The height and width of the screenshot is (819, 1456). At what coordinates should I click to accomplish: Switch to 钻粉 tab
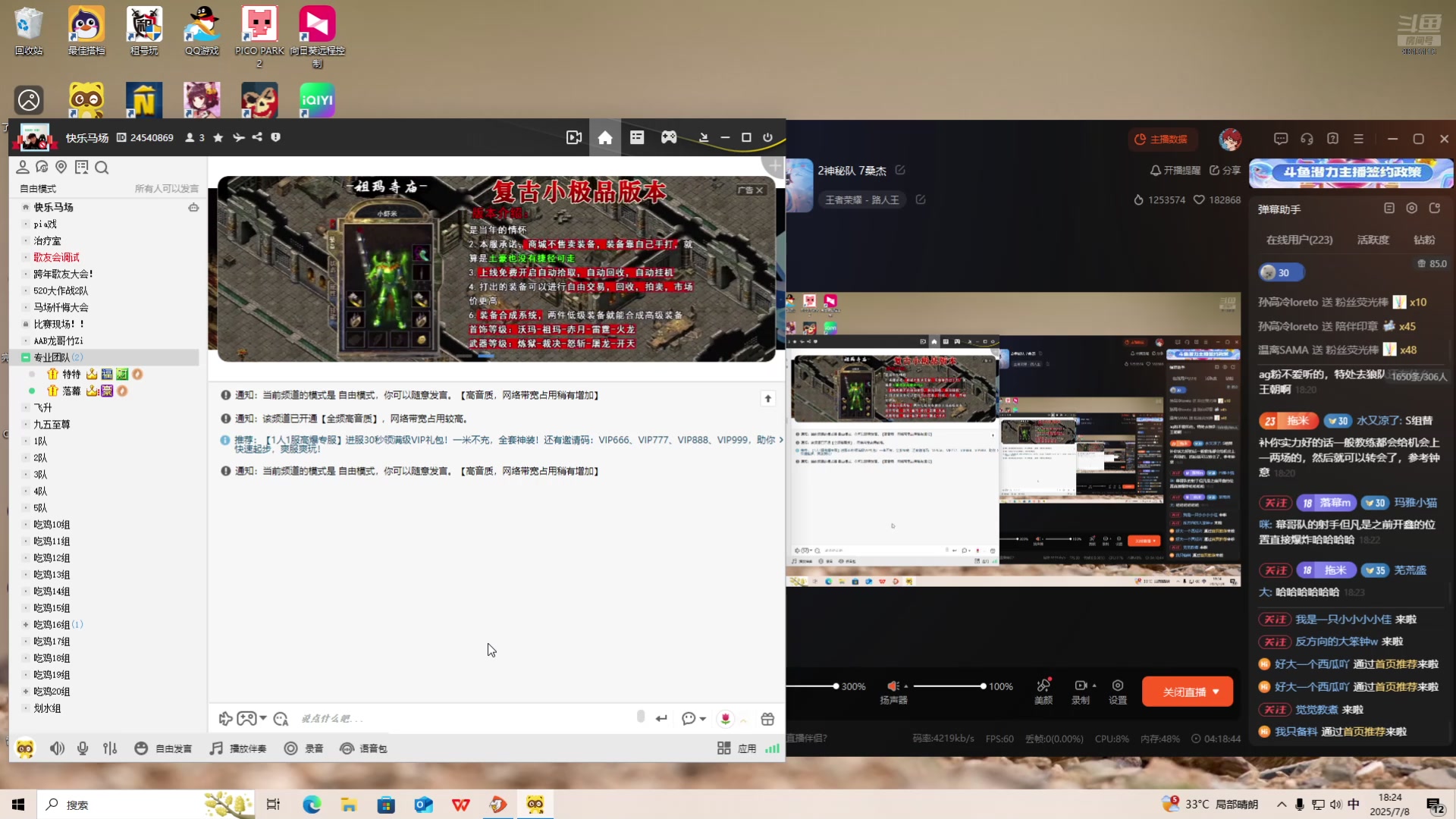point(1424,240)
